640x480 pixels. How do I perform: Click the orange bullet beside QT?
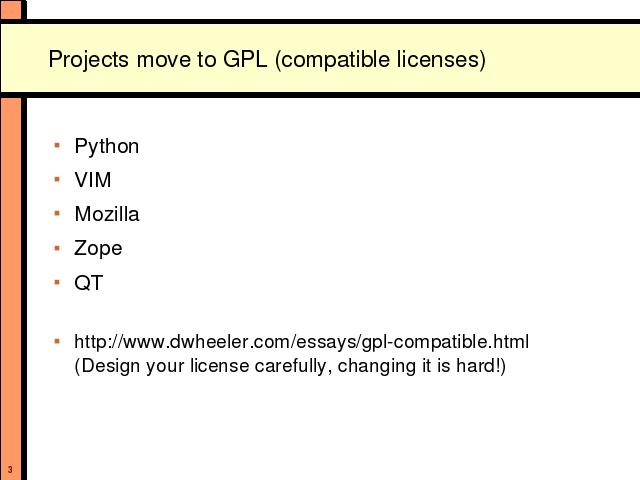57,282
